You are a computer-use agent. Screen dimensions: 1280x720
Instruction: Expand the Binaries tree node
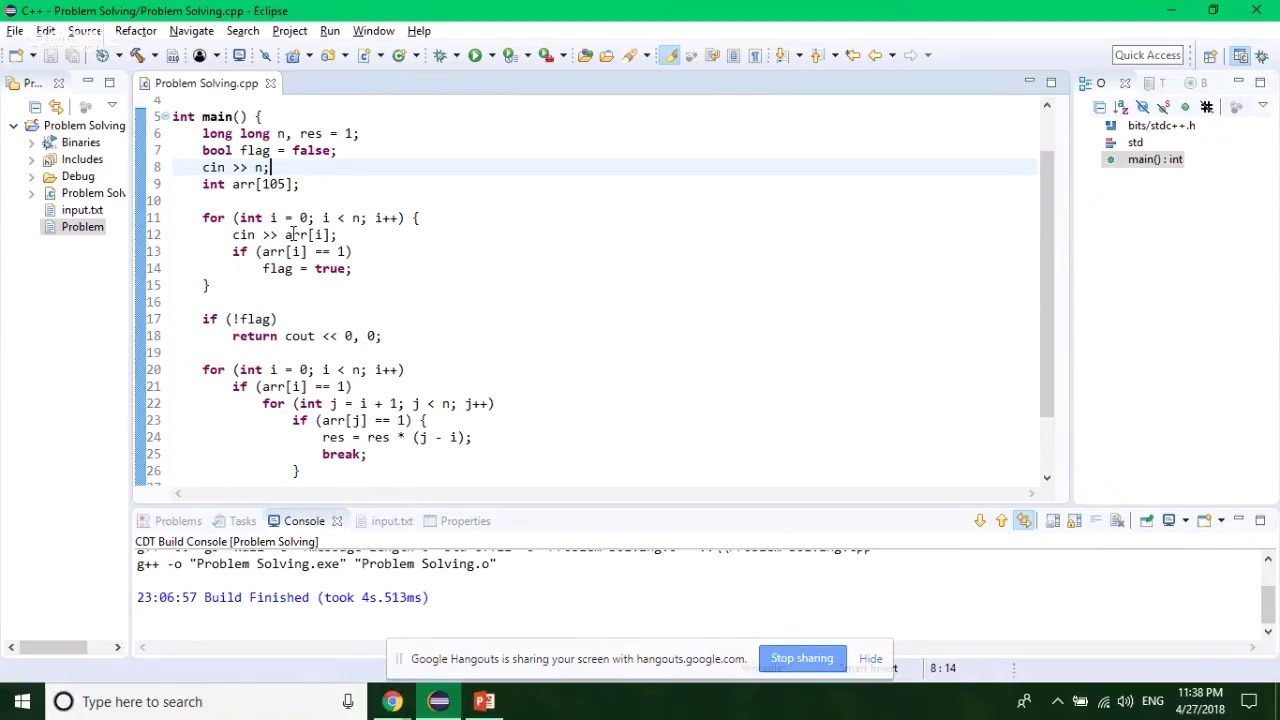pyautogui.click(x=31, y=143)
